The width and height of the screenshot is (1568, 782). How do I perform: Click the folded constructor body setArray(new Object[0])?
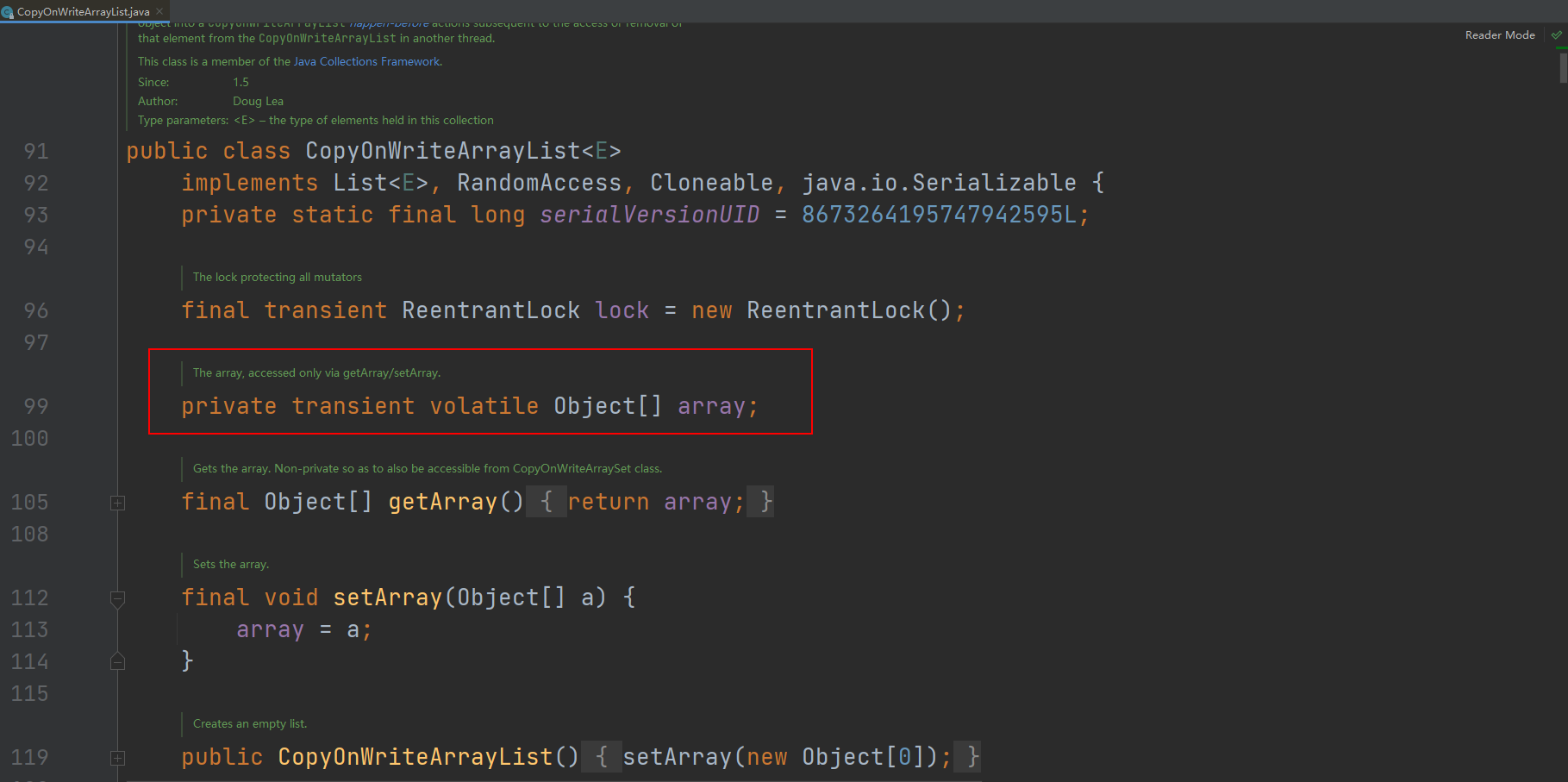click(781, 757)
